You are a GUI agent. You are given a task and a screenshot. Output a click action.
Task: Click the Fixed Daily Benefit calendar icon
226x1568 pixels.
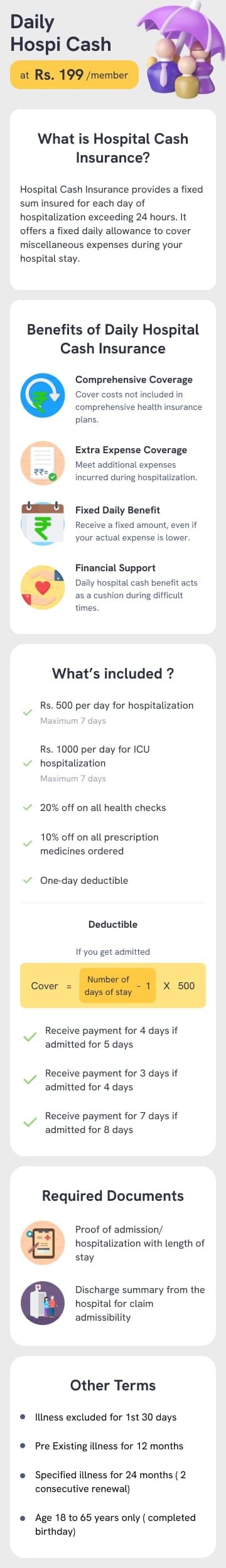[43, 524]
